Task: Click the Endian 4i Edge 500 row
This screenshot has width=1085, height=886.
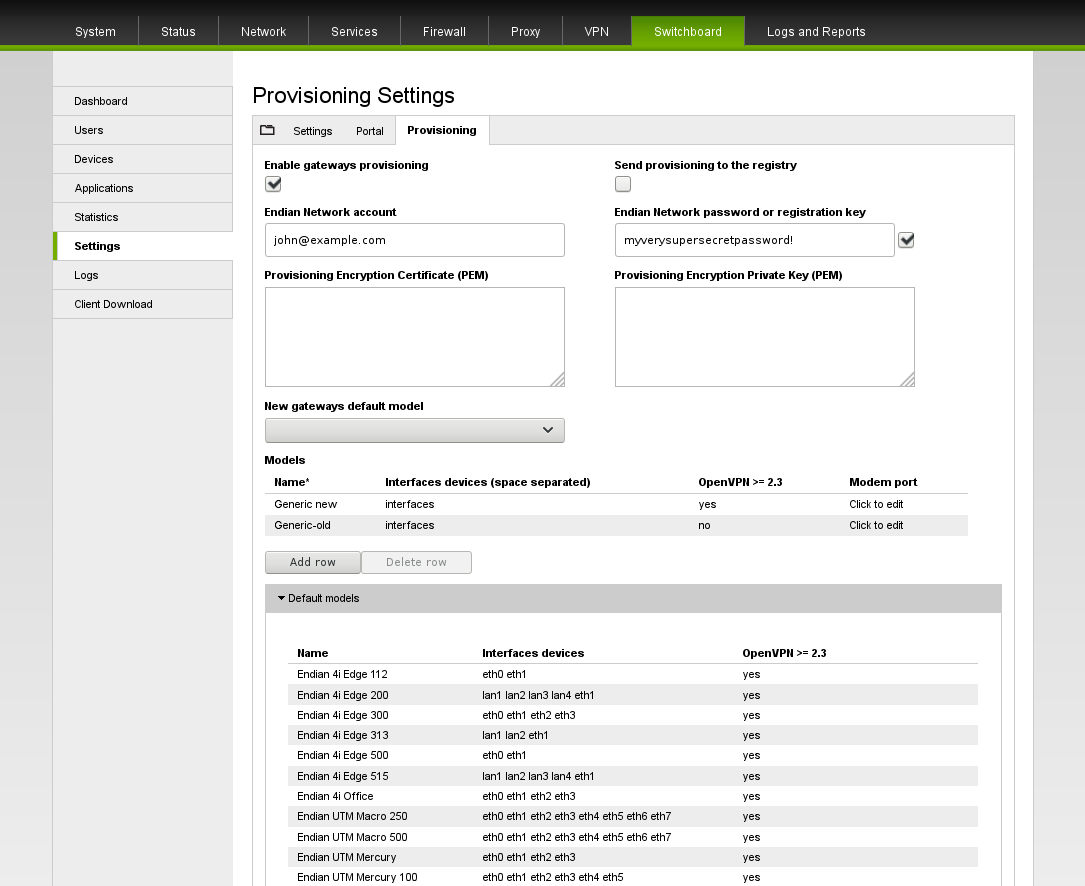Action: pos(632,755)
